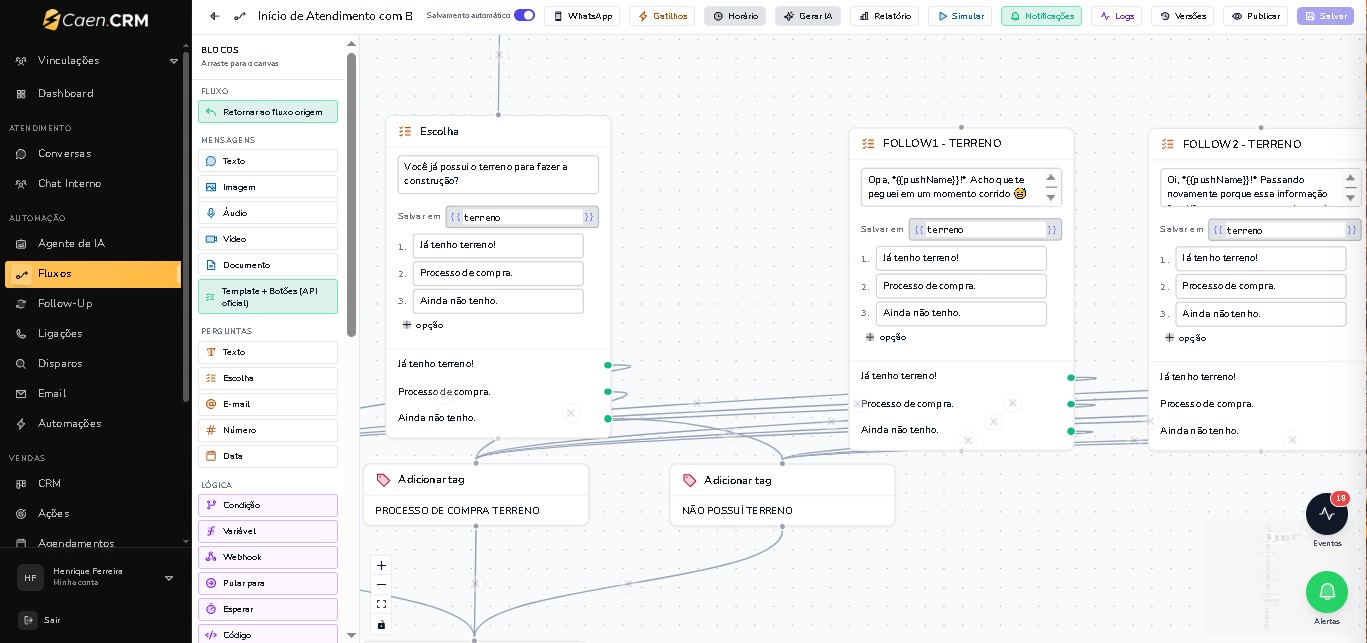Select the Data block
Screen dimensions: 1367x643
click(268, 456)
